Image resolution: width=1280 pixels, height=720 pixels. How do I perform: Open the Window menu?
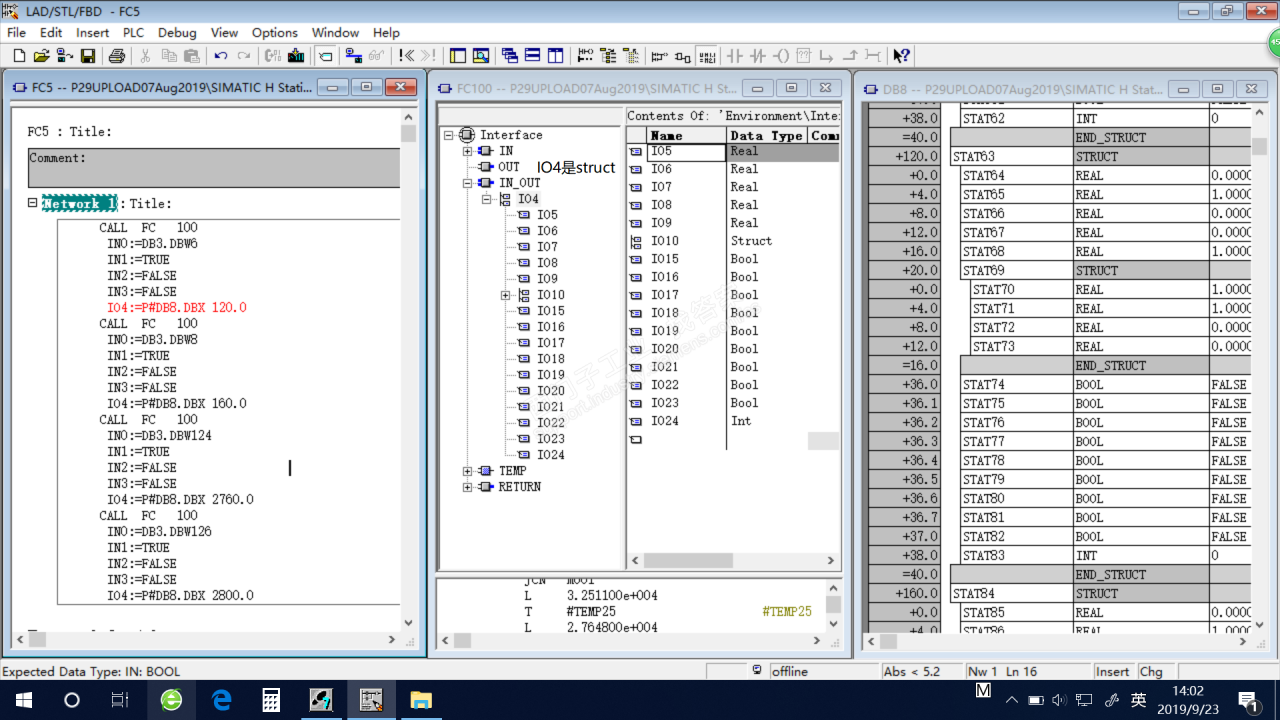tap(335, 33)
